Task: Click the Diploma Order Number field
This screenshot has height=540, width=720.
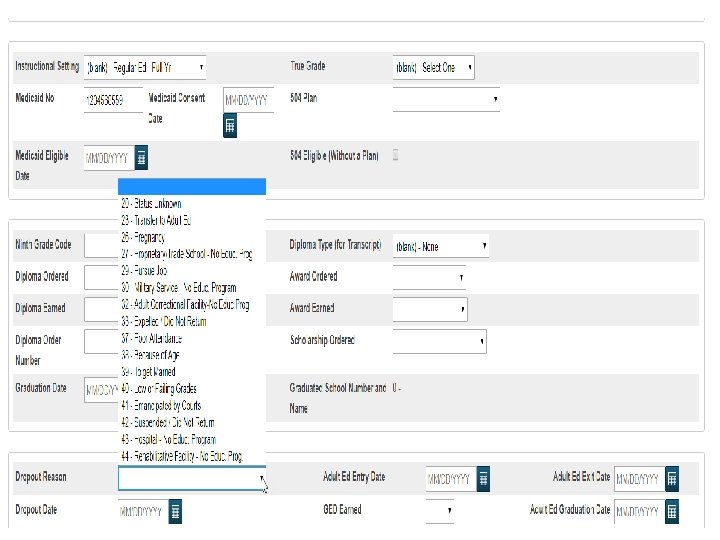Action: (x=101, y=341)
